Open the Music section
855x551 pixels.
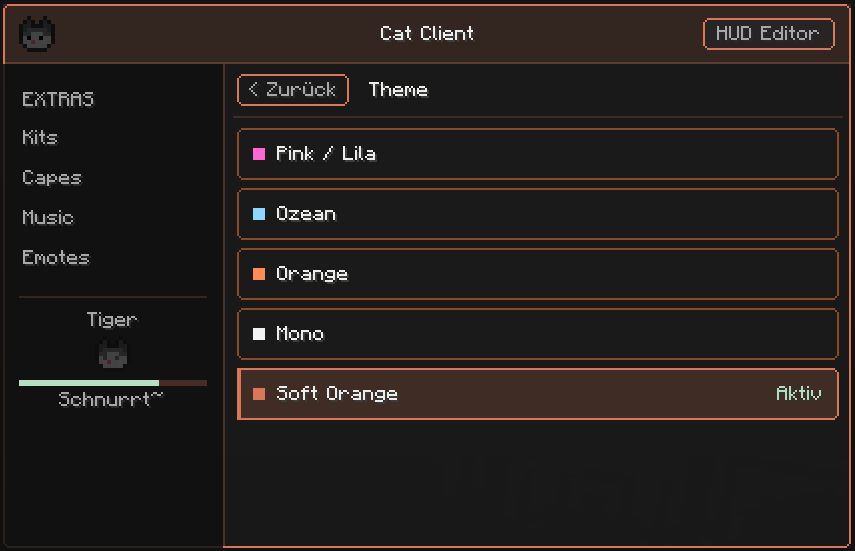tap(48, 218)
